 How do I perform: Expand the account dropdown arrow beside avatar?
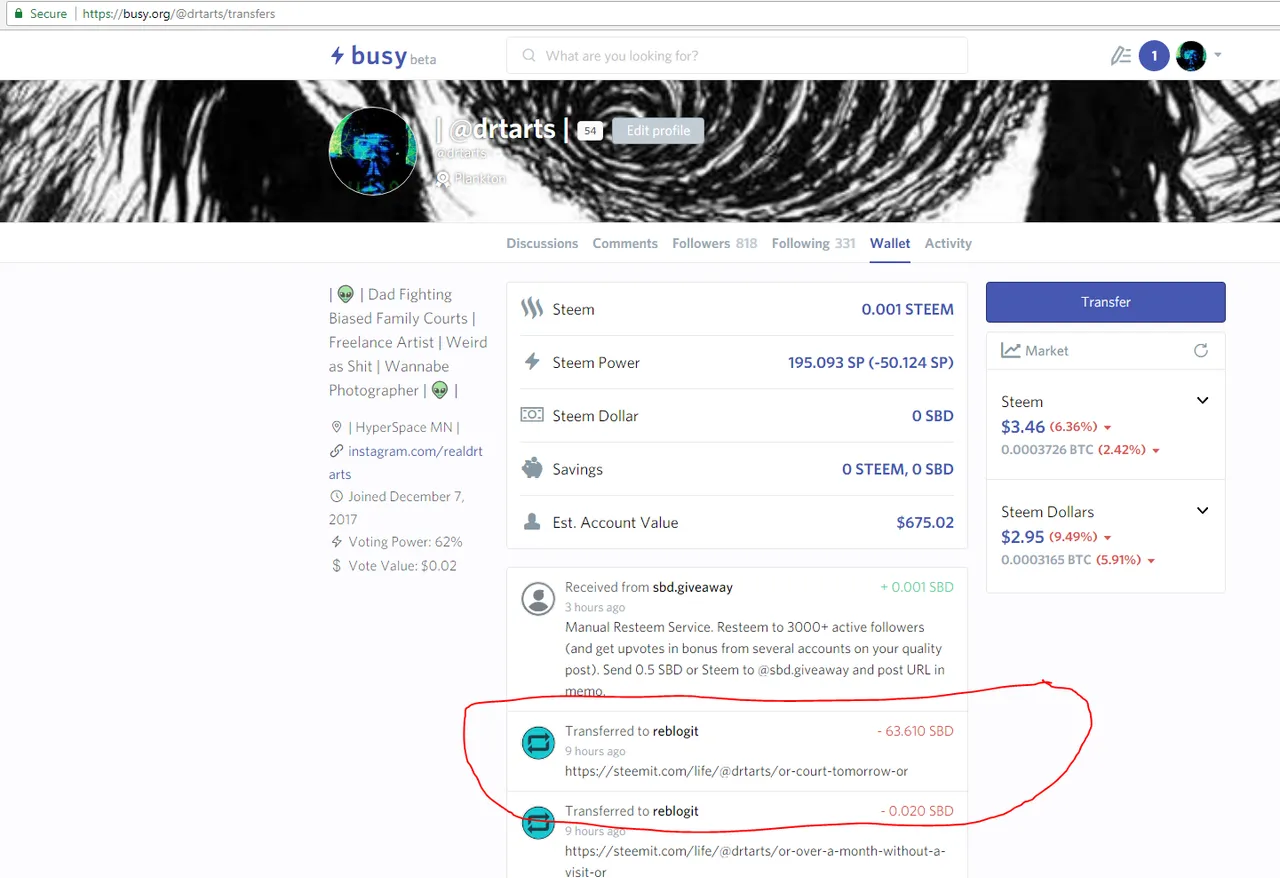pyautogui.click(x=1218, y=56)
